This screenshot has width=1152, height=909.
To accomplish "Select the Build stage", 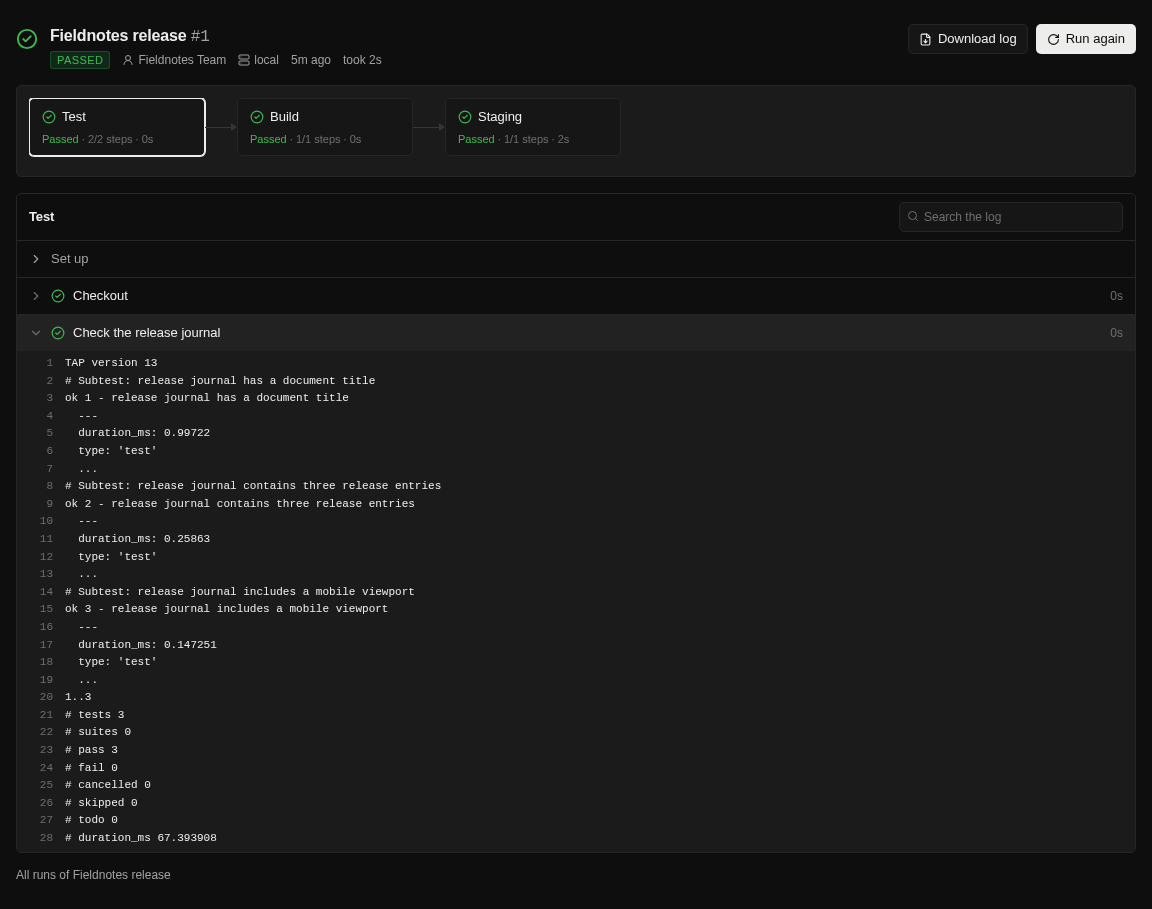I will pyautogui.click(x=325, y=127).
